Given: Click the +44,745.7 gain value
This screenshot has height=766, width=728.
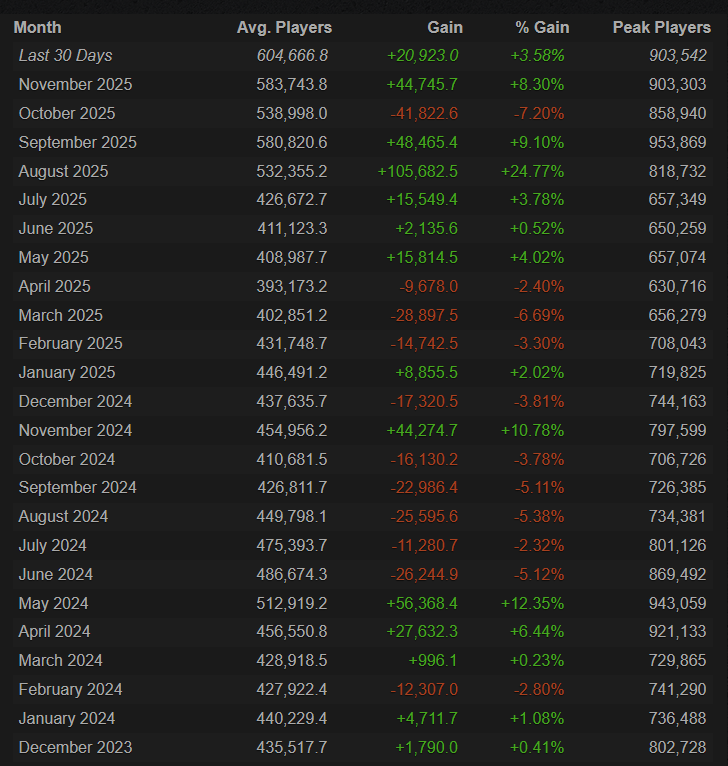Looking at the screenshot, I should (422, 85).
